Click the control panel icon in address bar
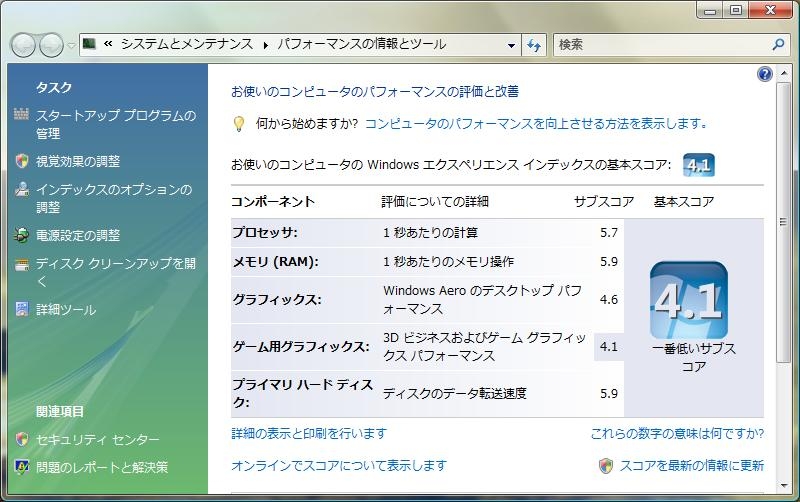 point(89,44)
